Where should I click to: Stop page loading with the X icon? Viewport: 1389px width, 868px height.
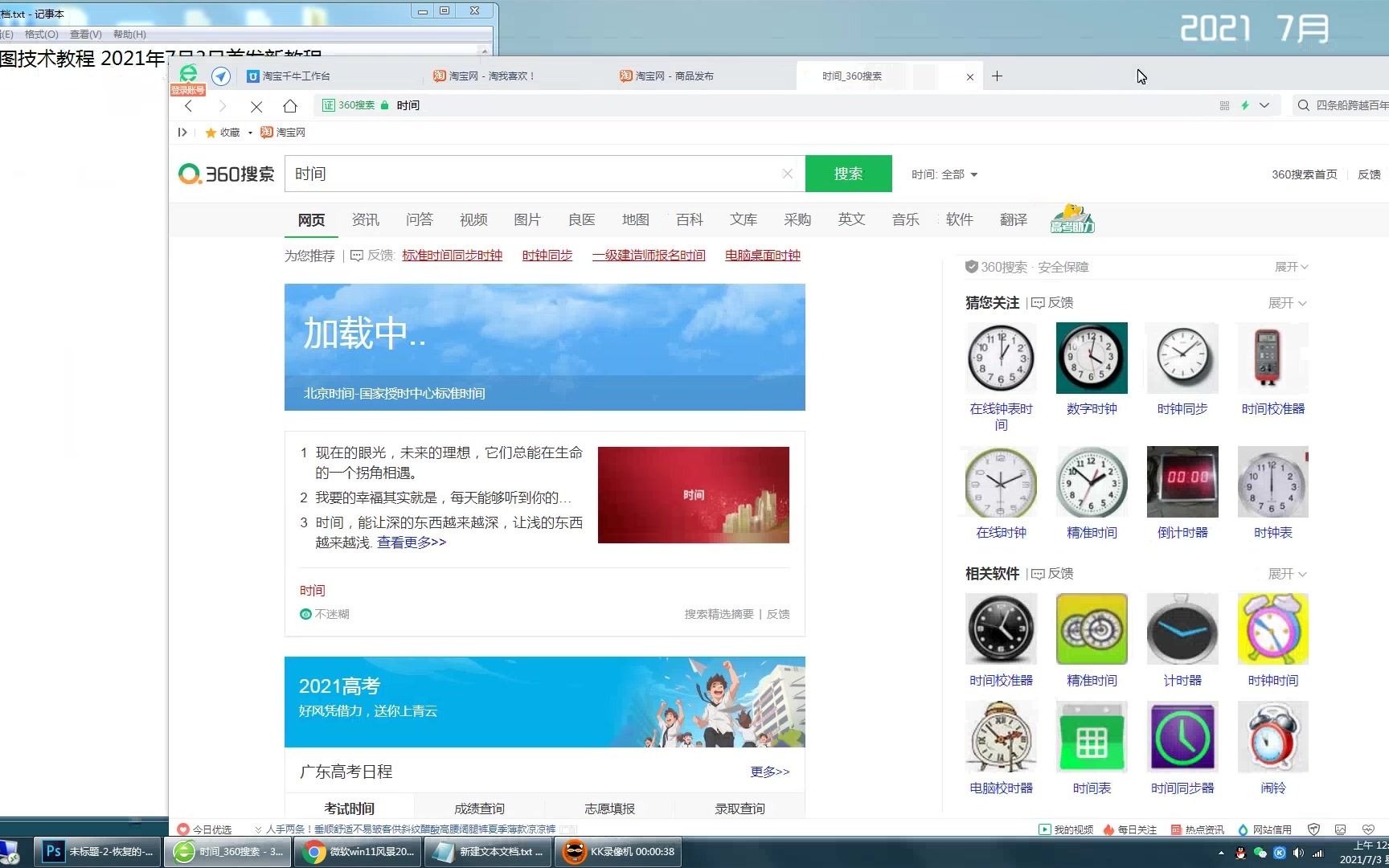(256, 106)
